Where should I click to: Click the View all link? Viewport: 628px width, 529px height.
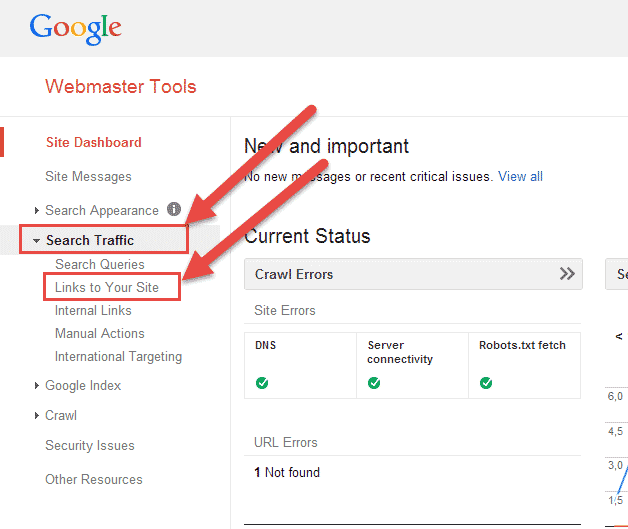[520, 176]
